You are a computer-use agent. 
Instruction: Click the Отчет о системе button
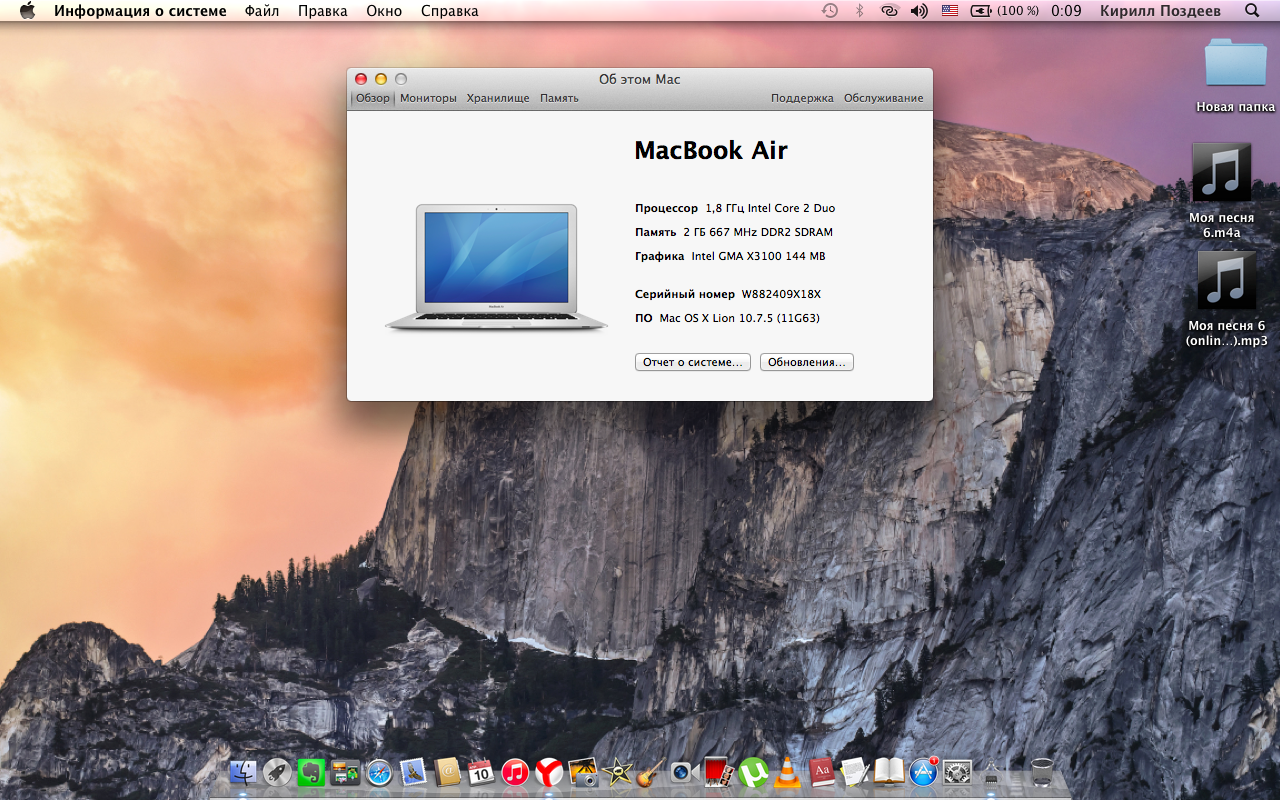[692, 362]
